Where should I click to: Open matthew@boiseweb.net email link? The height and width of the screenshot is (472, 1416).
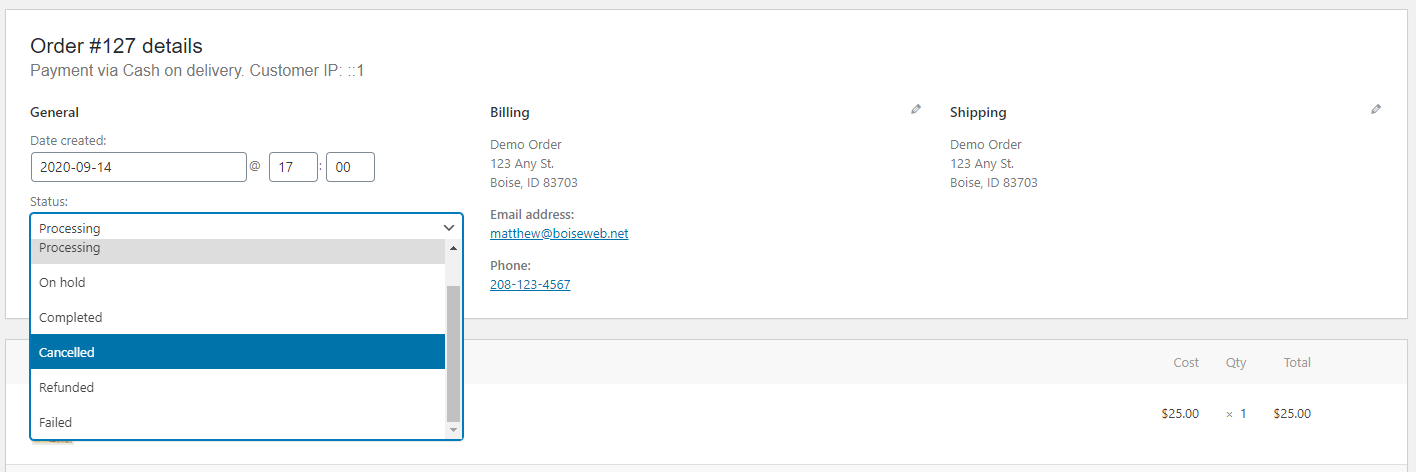pos(559,233)
